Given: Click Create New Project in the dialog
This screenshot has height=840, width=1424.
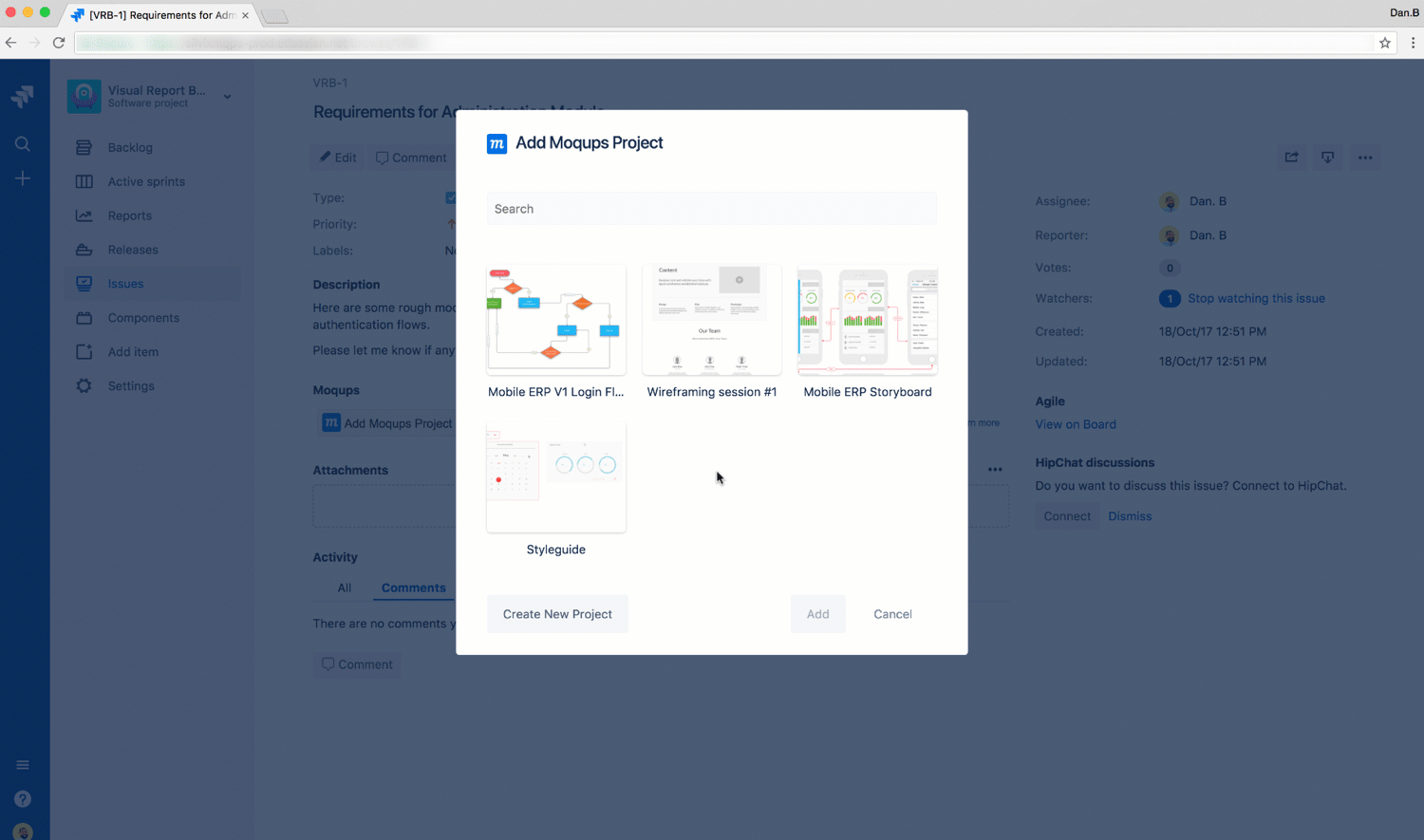Looking at the screenshot, I should (x=557, y=614).
